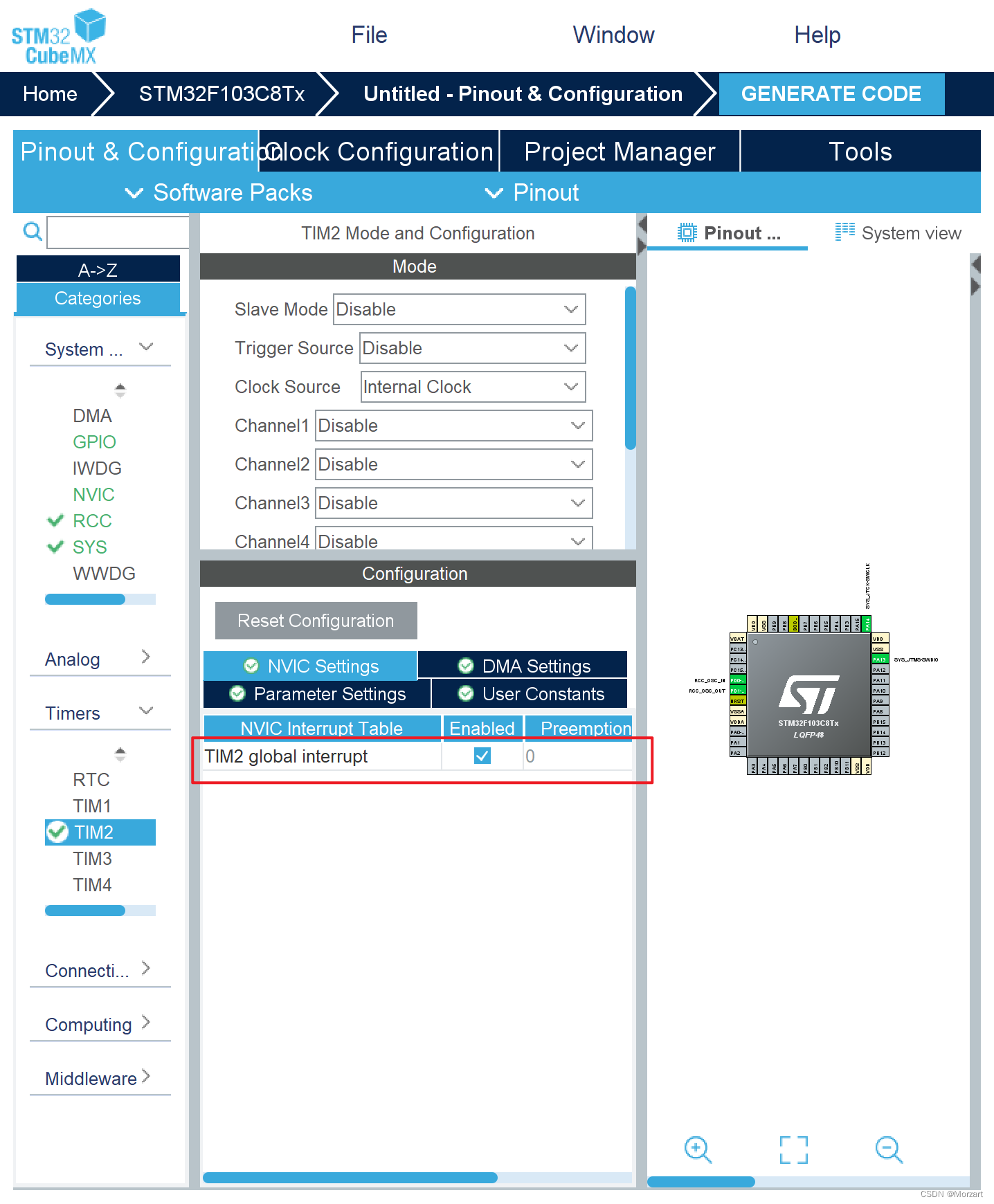
Task: Open Help menu
Action: [817, 35]
